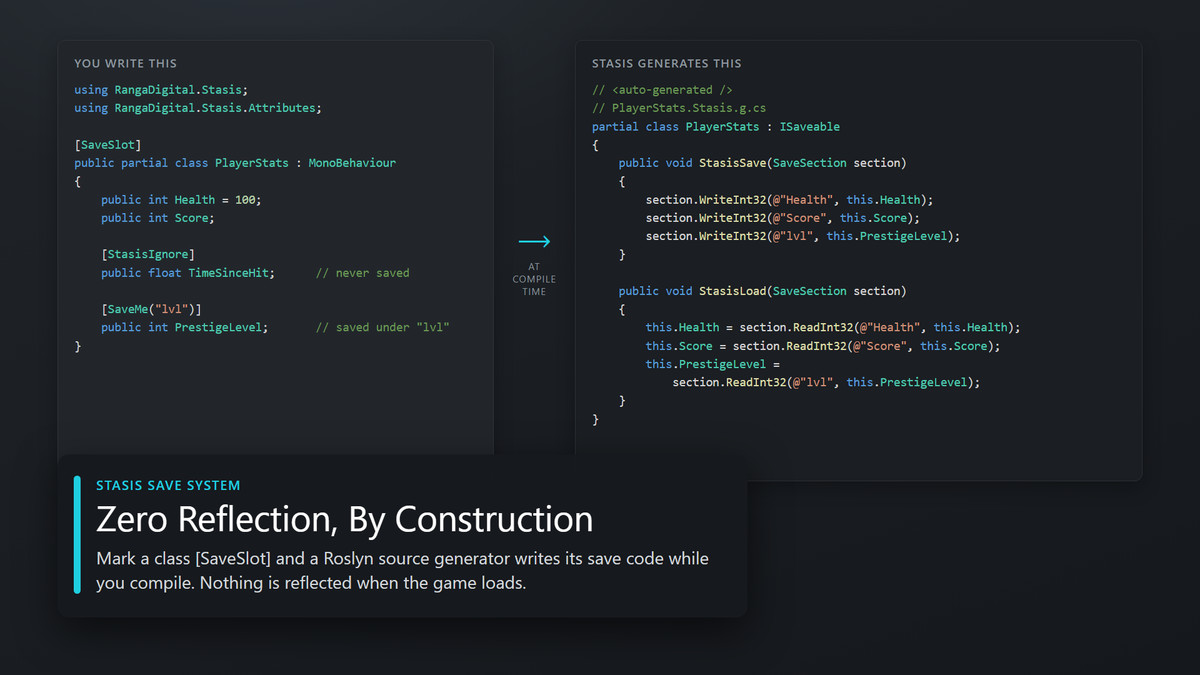Select the "// <auto-generated />" comment

pyautogui.click(x=662, y=90)
